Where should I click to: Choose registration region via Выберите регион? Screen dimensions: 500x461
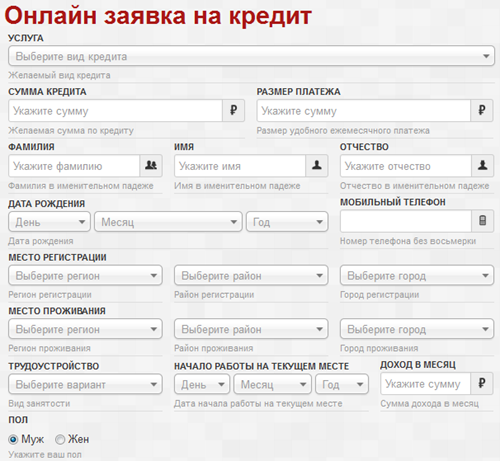click(85, 275)
